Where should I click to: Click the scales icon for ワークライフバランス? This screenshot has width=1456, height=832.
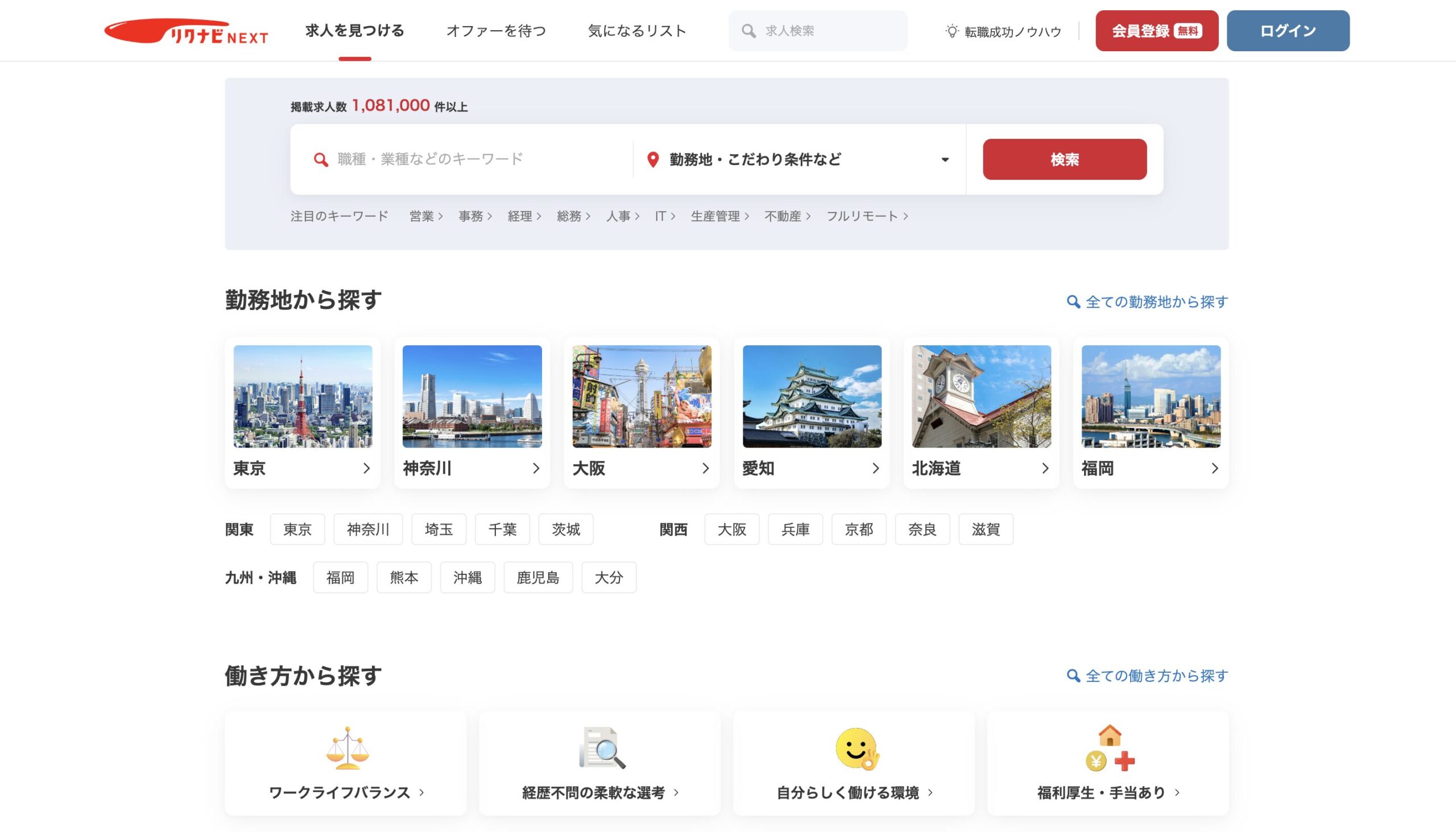click(x=348, y=748)
